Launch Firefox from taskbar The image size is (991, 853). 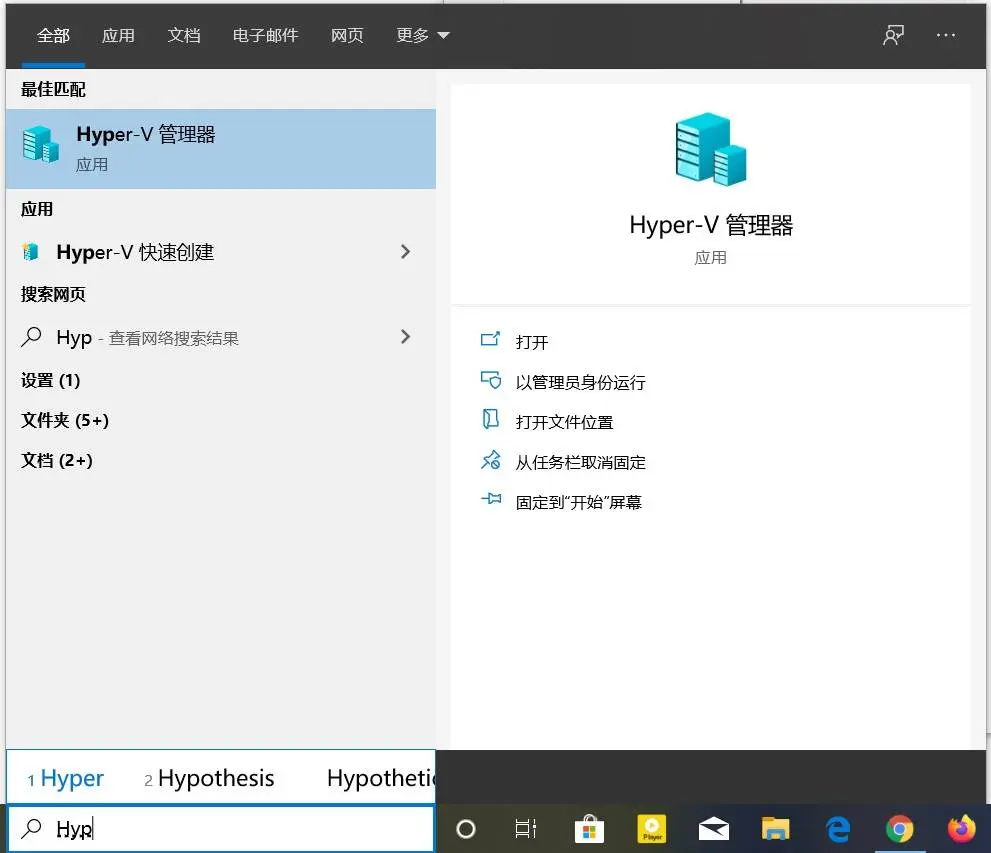(x=961, y=829)
